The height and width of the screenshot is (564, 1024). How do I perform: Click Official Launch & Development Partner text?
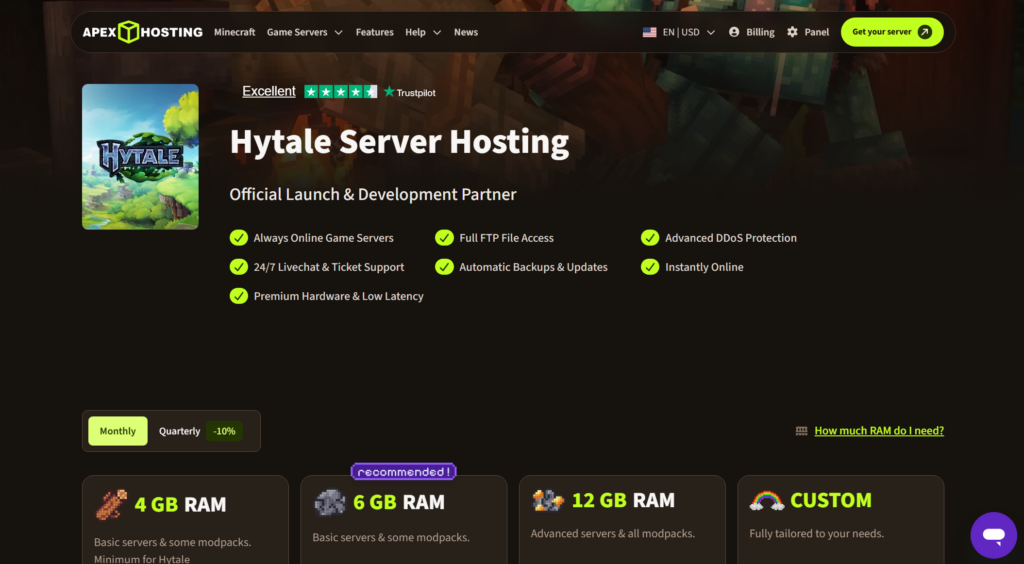[x=373, y=195]
